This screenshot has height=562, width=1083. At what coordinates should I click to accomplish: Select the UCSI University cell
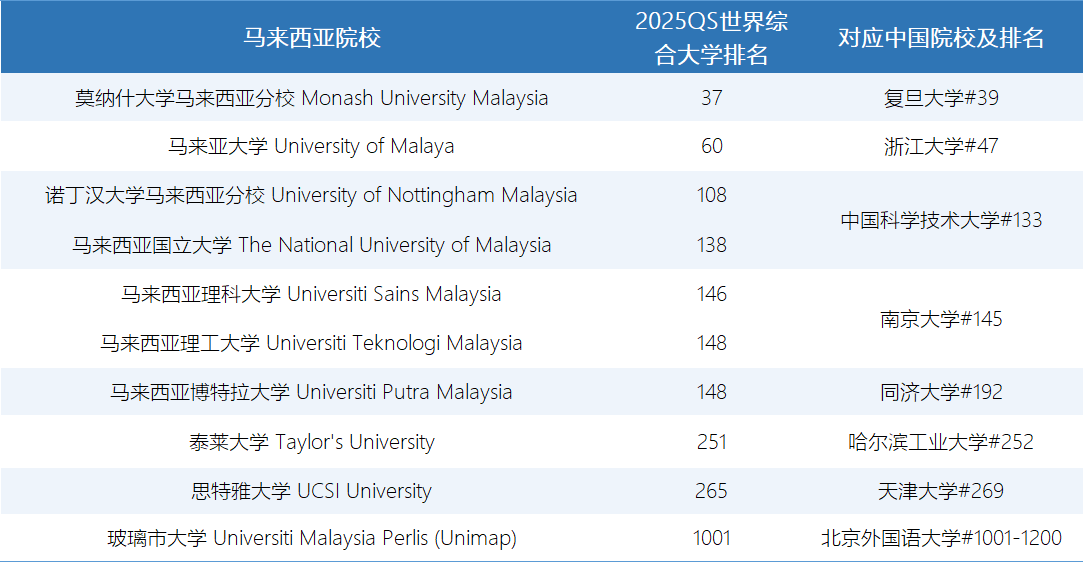(x=312, y=491)
